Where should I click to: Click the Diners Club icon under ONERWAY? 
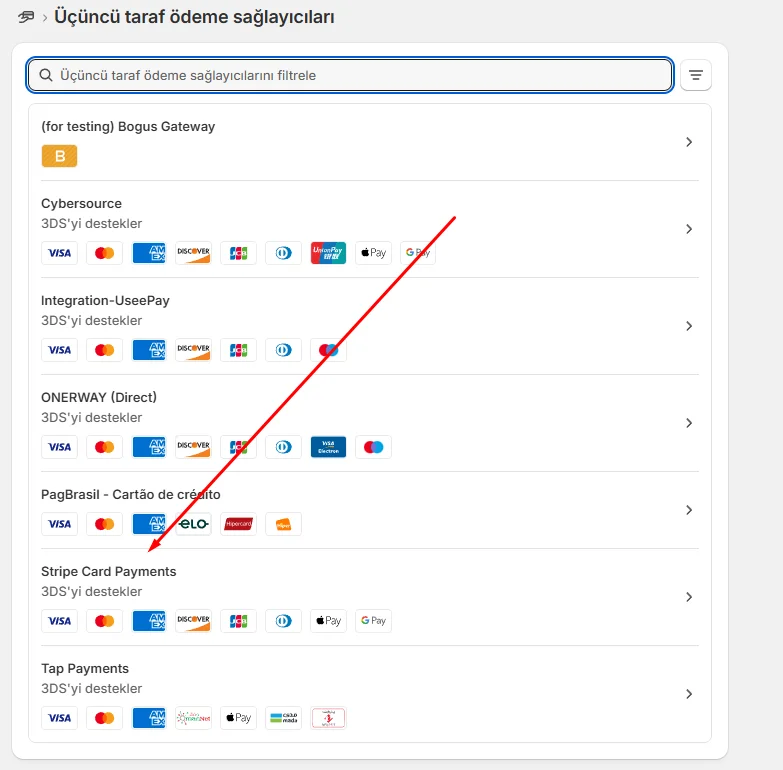[283, 446]
